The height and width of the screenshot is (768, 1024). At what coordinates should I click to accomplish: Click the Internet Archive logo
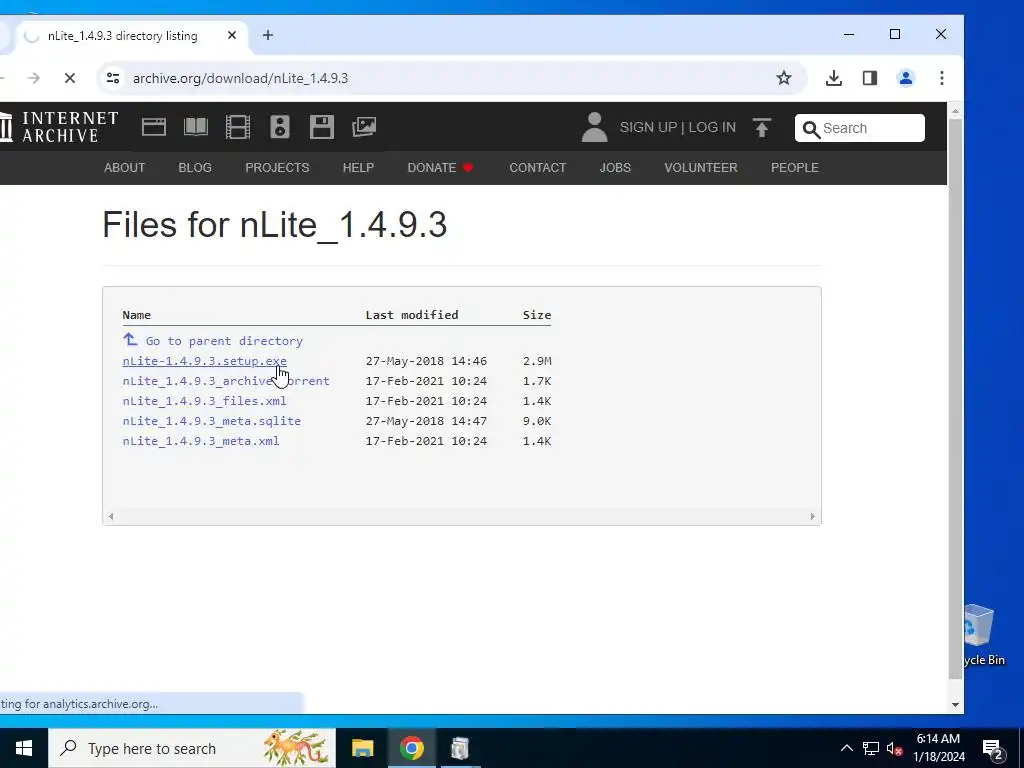coord(59,127)
